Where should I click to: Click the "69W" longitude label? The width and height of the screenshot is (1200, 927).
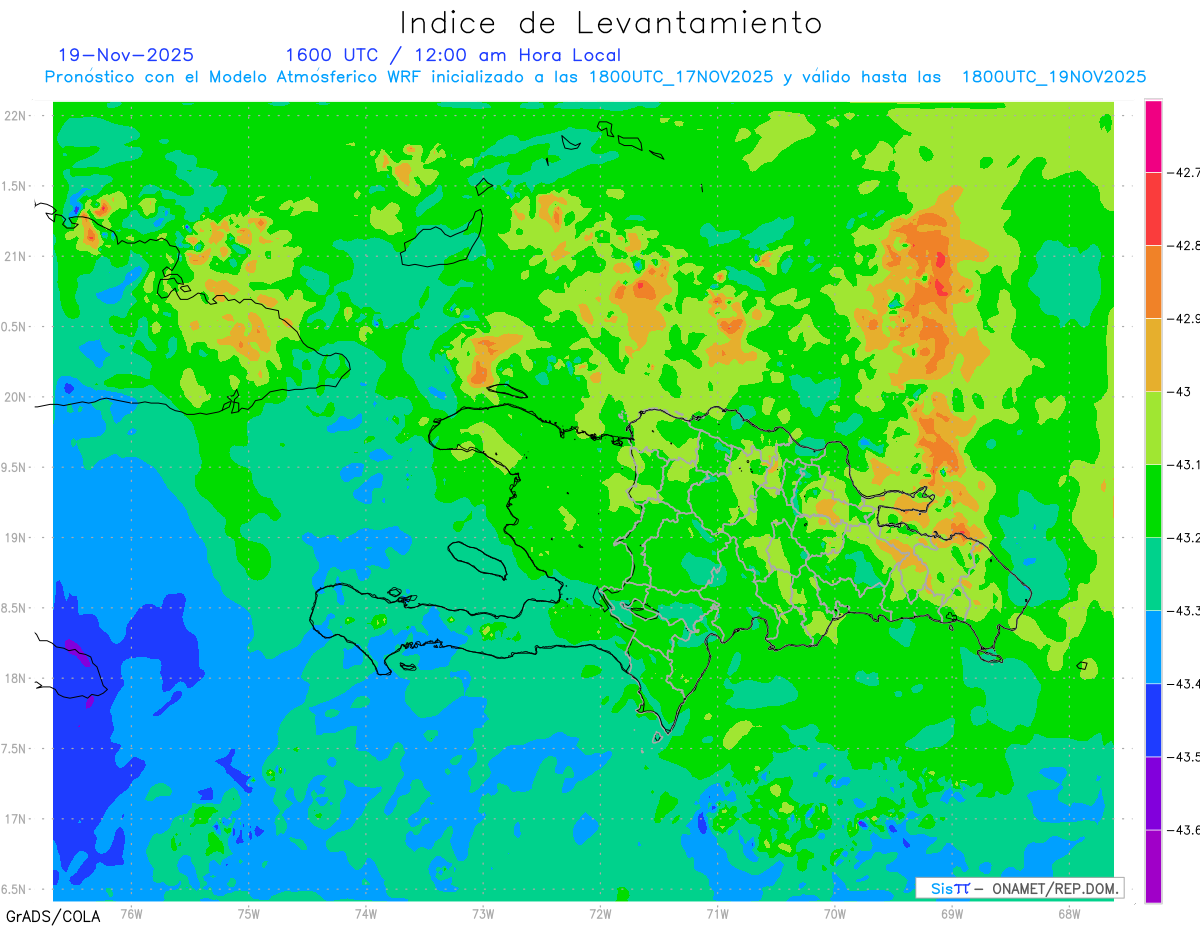952,914
